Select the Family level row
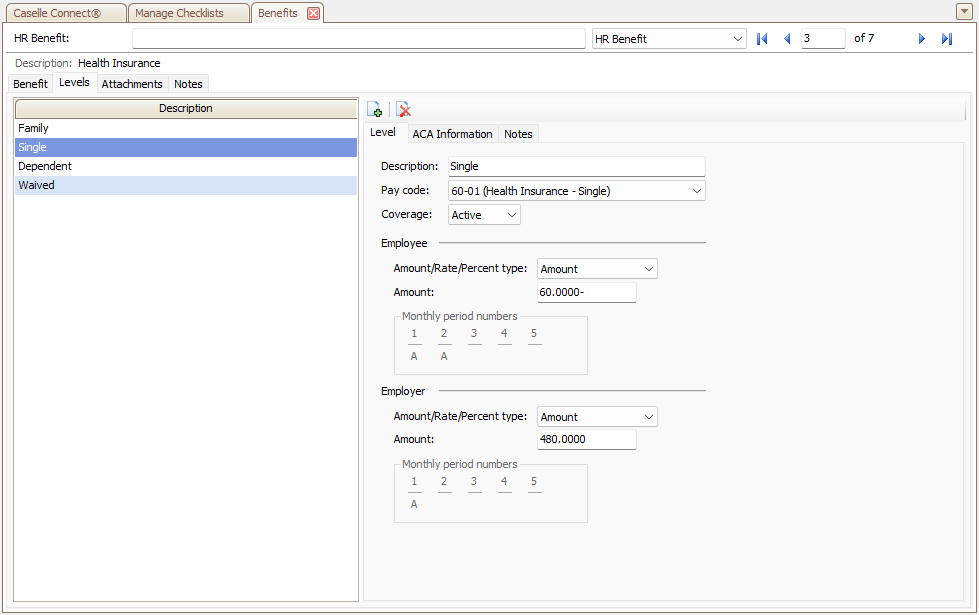979x615 pixels. pyautogui.click(x=185, y=128)
